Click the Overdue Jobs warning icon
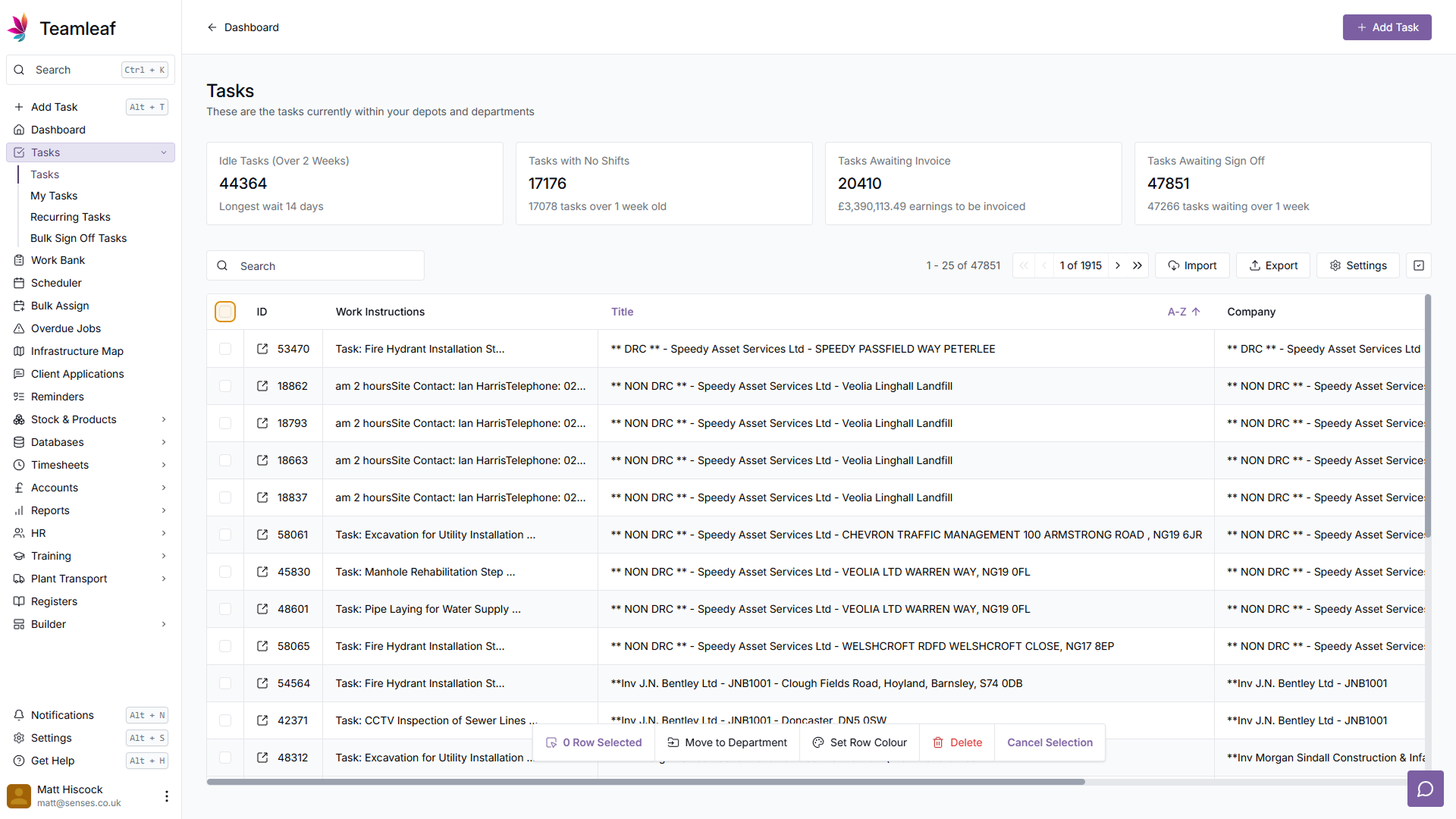Viewport: 1456px width, 819px height. [19, 328]
